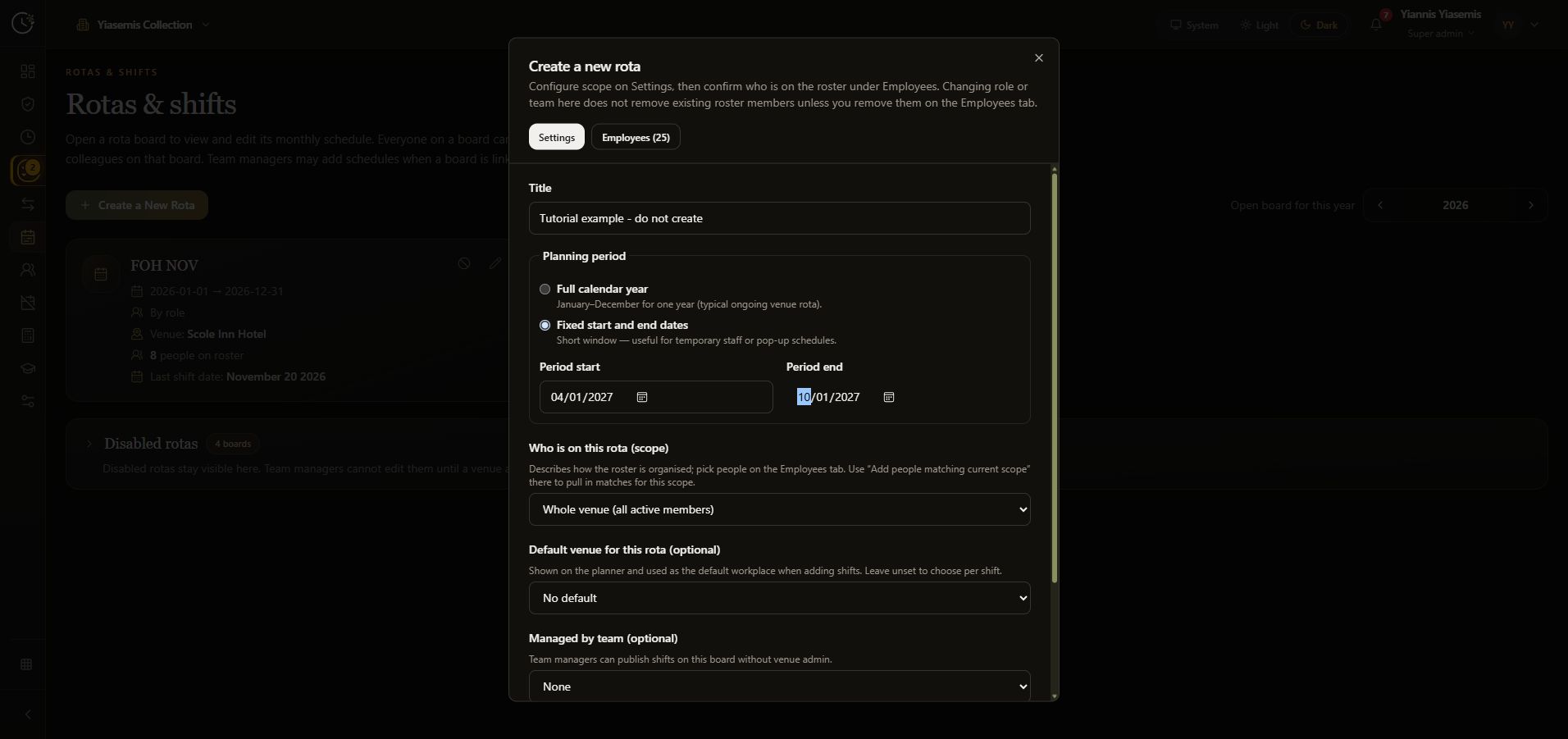Open the people icon in sidebar
Image resolution: width=1568 pixels, height=739 pixels.
[28, 270]
